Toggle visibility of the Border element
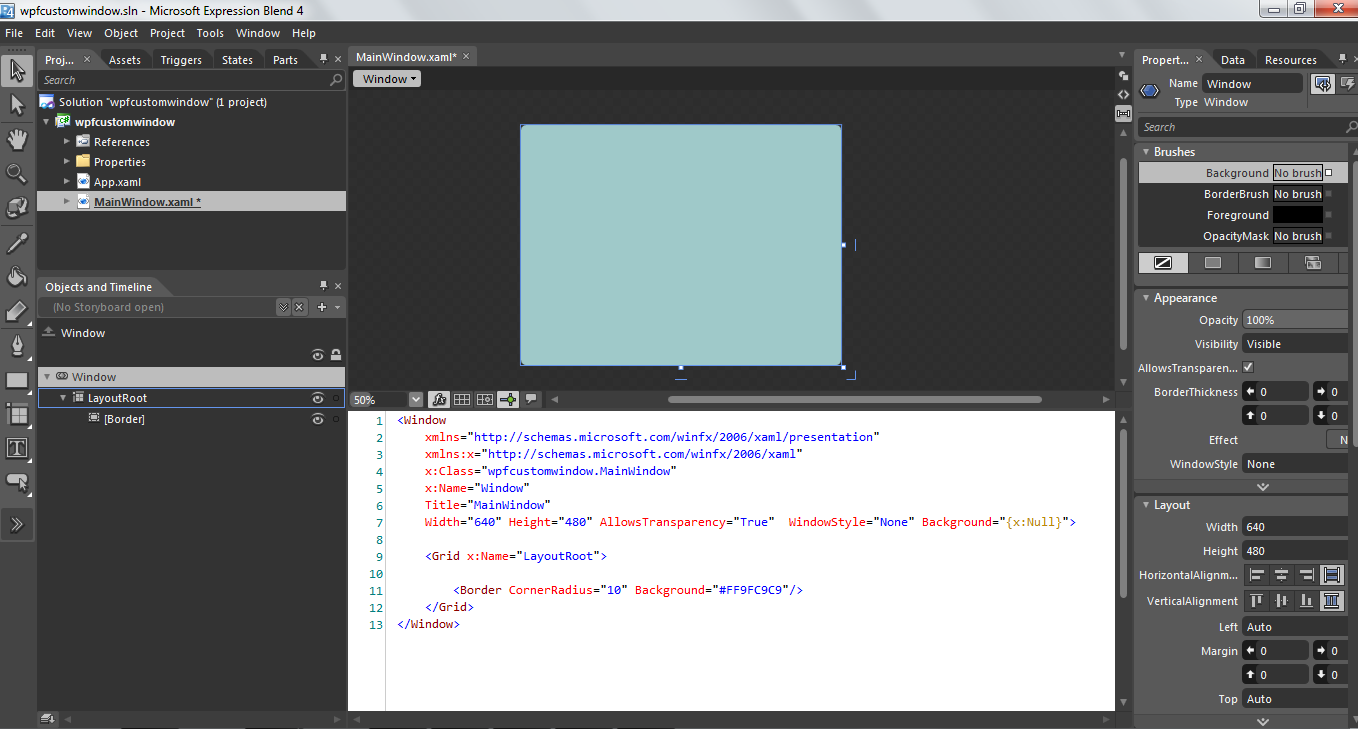 coord(317,418)
